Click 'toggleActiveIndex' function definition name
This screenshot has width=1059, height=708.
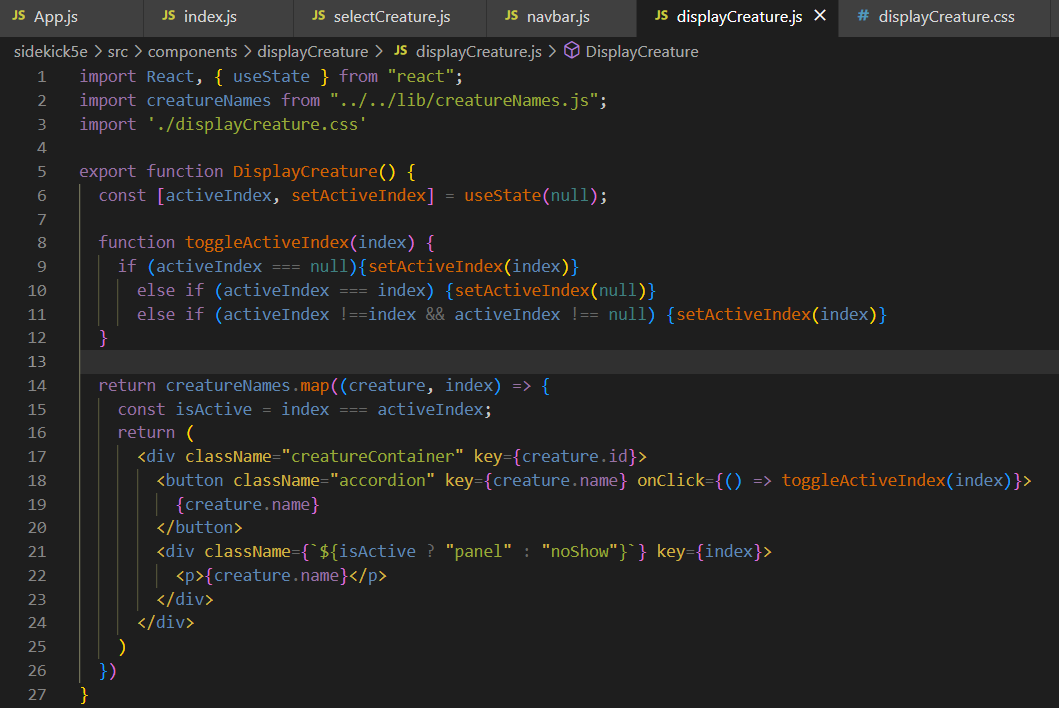coord(267,243)
